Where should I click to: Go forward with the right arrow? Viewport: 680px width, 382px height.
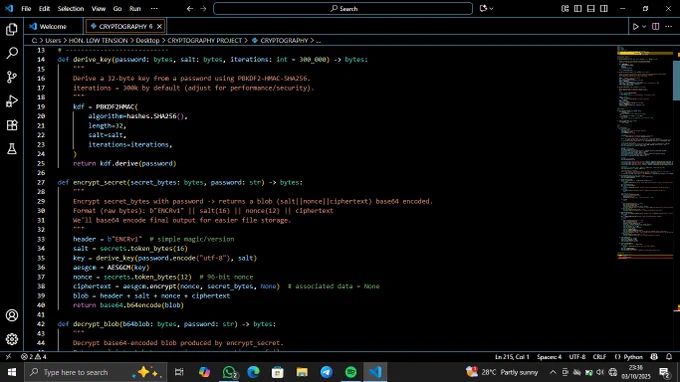(203, 8)
